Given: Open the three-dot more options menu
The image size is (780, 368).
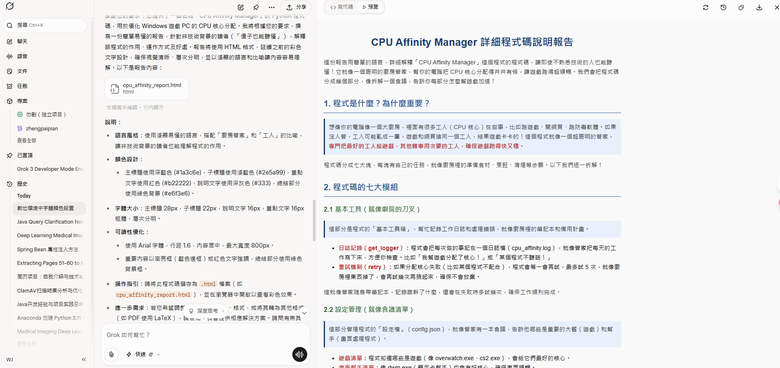Looking at the screenshot, I should 271,7.
